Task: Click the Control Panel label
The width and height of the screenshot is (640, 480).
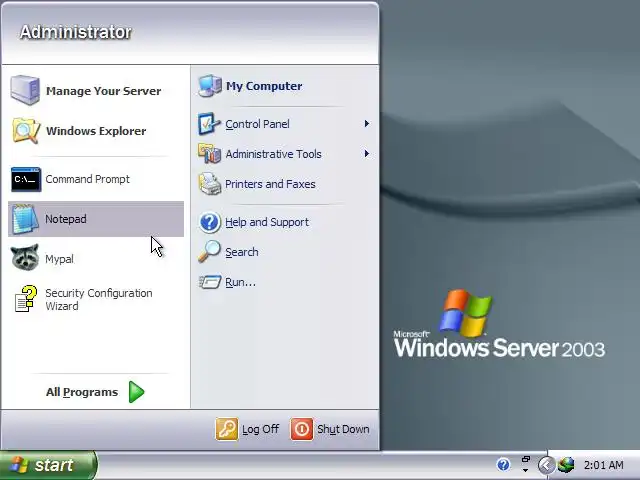Action: 257,124
